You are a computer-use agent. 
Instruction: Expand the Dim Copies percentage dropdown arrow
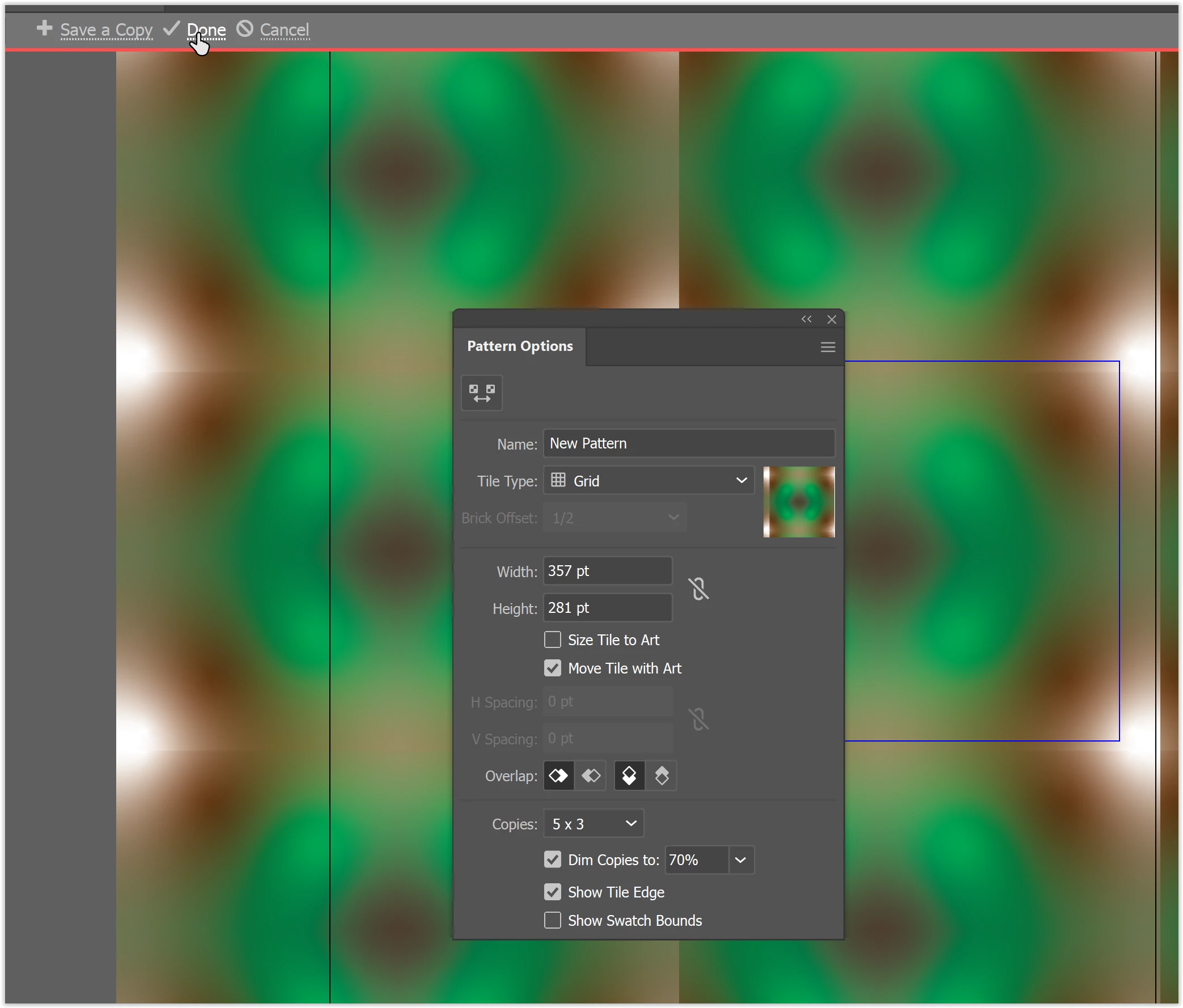pos(740,860)
